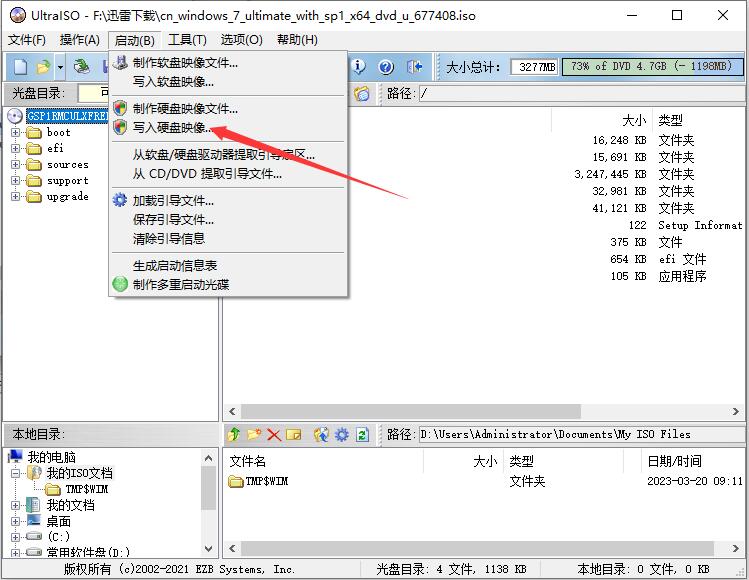Click the add-to-image icon in local toolbar

click(x=321, y=434)
